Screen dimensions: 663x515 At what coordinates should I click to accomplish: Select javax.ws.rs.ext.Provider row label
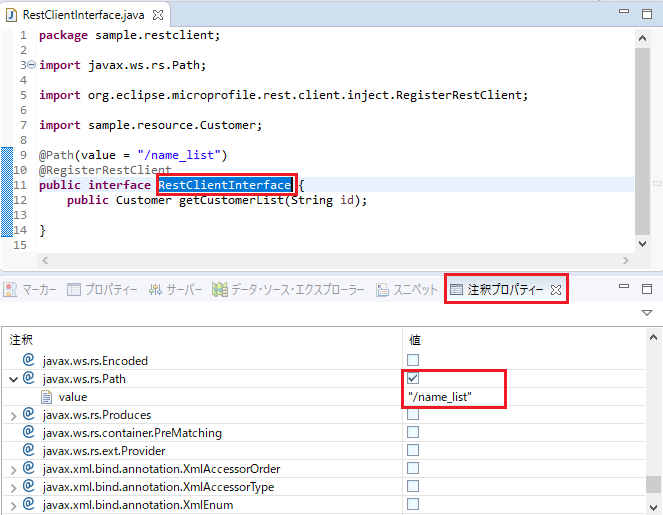click(104, 451)
